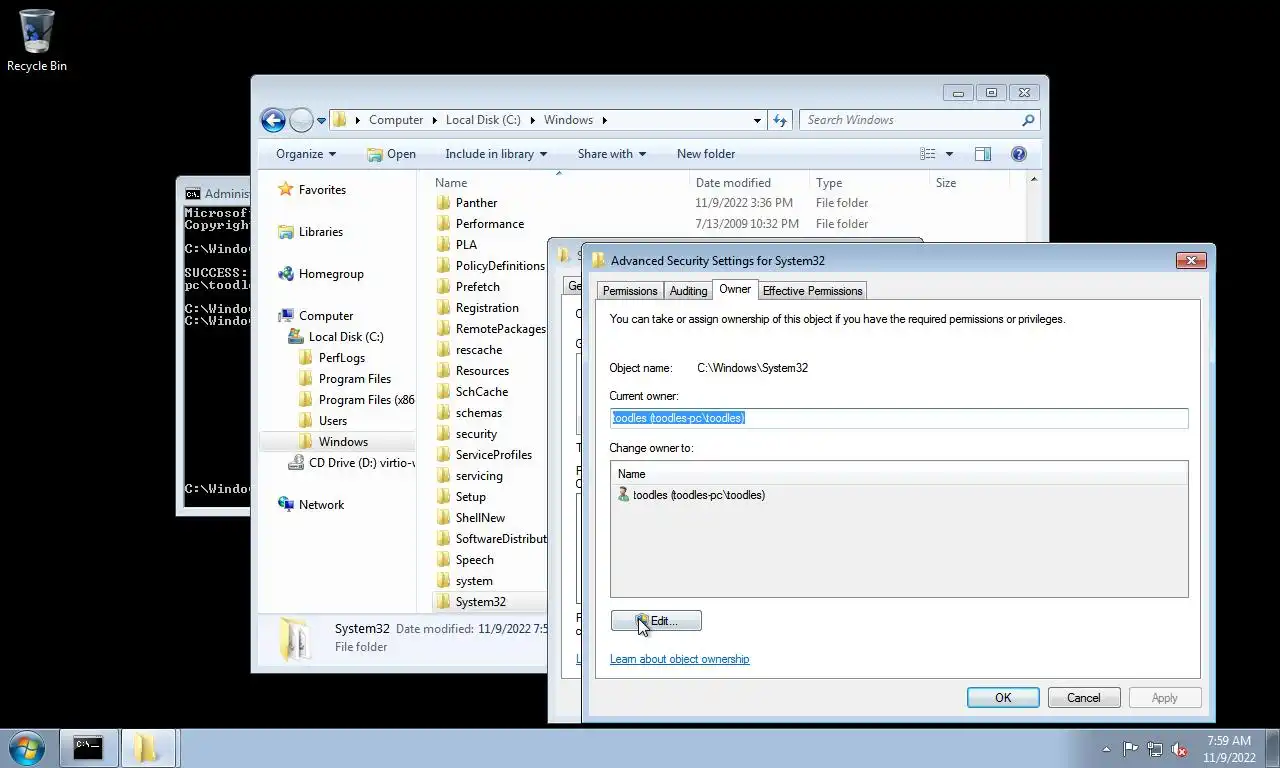The image size is (1280, 768).
Task: Click the Back arrow in Explorer
Action: point(273,120)
